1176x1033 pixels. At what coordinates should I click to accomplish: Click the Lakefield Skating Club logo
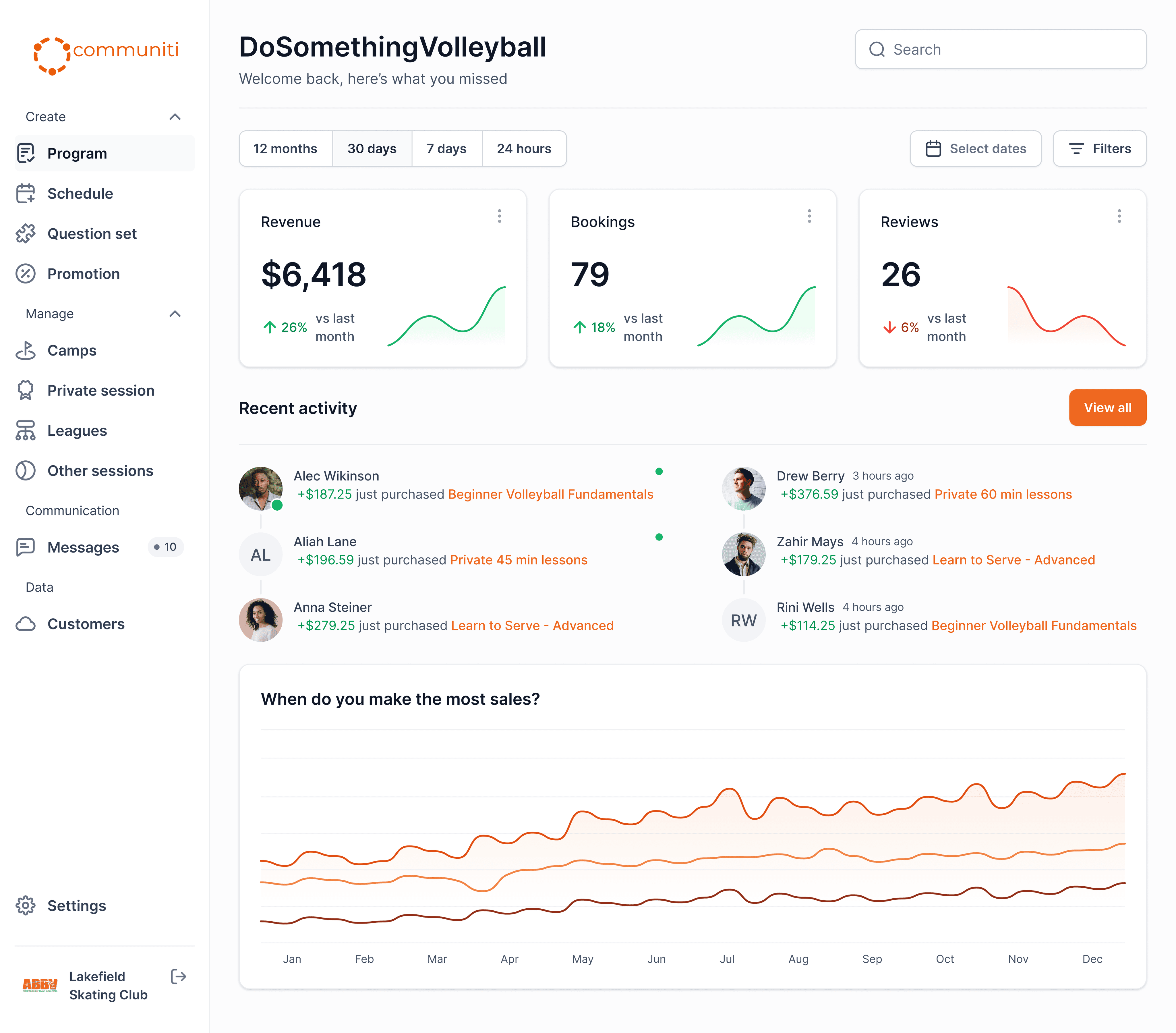pyautogui.click(x=40, y=985)
